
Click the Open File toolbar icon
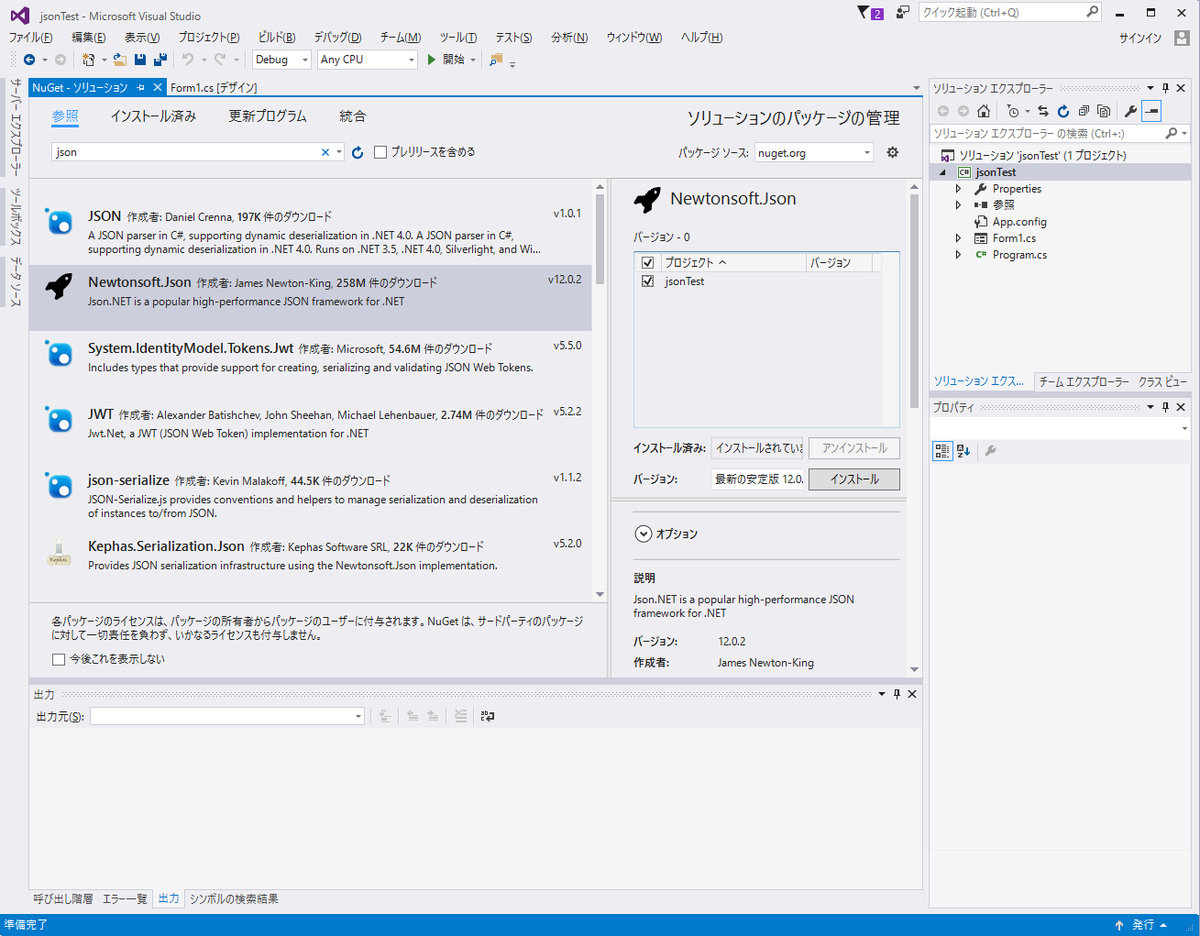click(120, 60)
